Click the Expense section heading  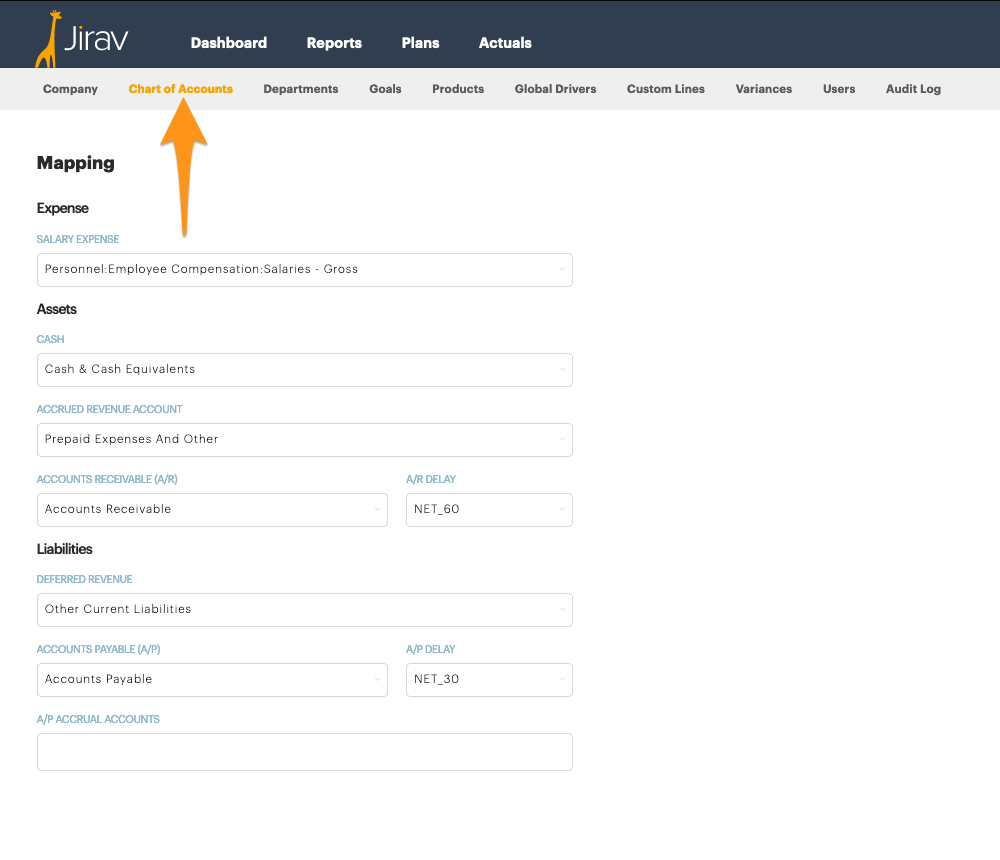(62, 209)
